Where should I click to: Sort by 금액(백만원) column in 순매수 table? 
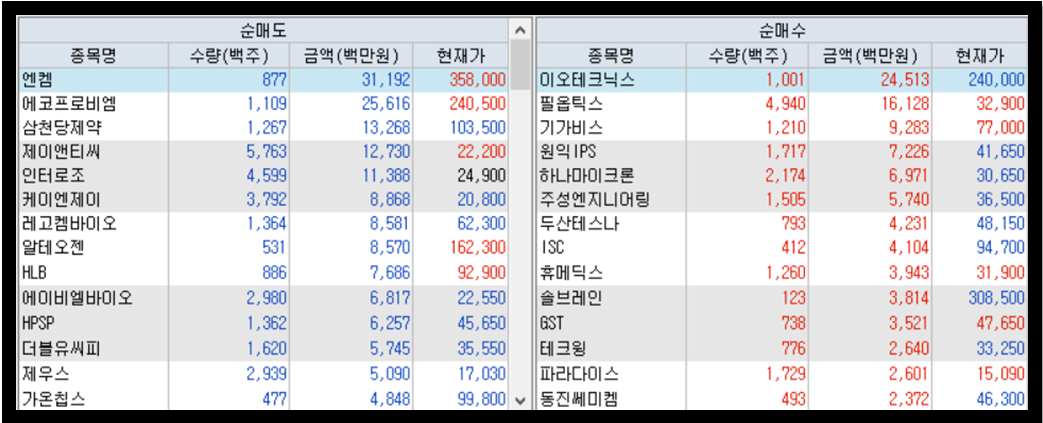click(x=870, y=55)
